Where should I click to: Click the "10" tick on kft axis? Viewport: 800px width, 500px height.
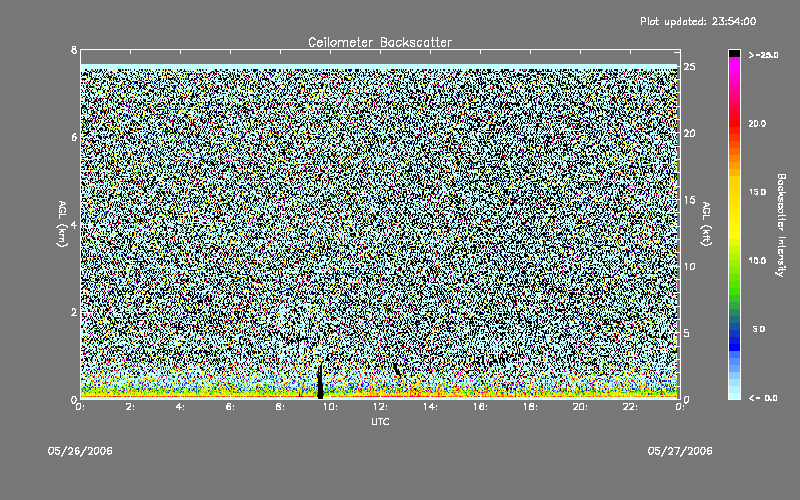coord(690,266)
